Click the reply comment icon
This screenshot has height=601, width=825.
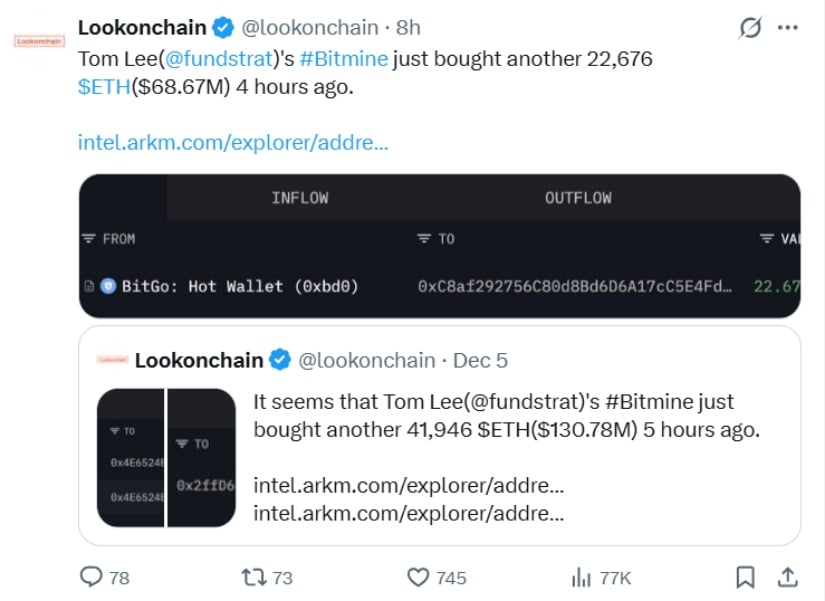coord(92,577)
